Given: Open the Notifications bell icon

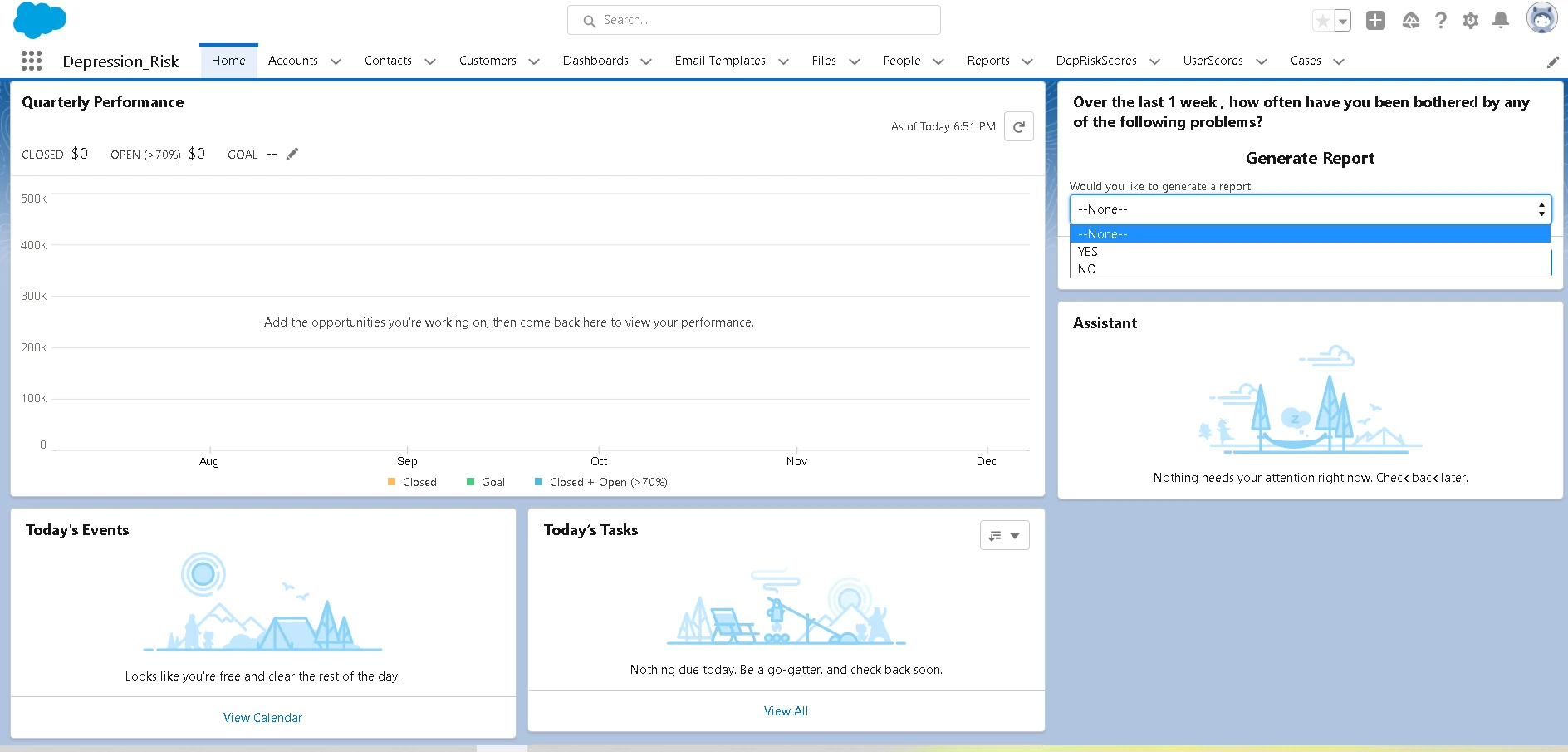Looking at the screenshot, I should [x=1500, y=20].
